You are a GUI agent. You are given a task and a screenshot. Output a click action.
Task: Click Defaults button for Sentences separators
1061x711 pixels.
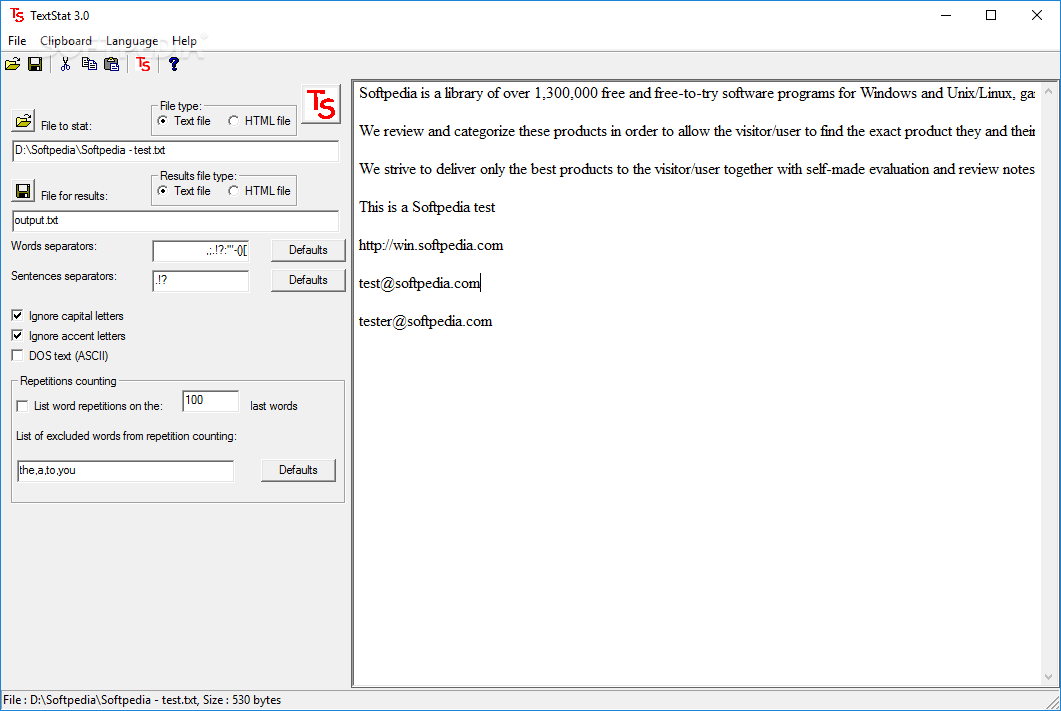coord(308,280)
